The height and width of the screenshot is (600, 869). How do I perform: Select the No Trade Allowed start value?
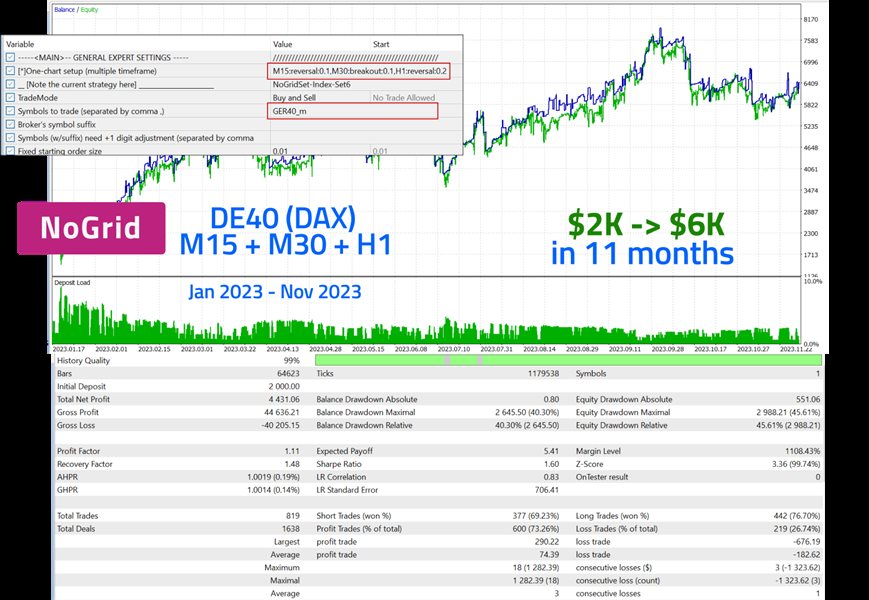(x=403, y=98)
